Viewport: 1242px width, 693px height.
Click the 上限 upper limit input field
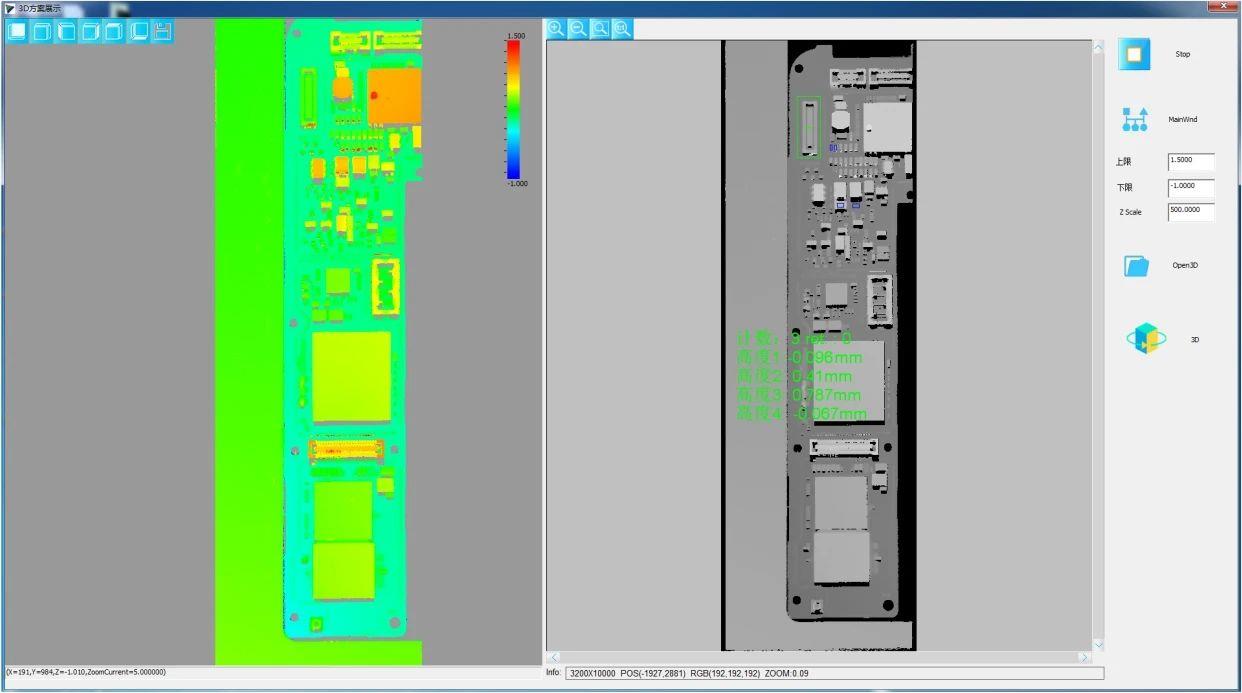(x=1190, y=162)
